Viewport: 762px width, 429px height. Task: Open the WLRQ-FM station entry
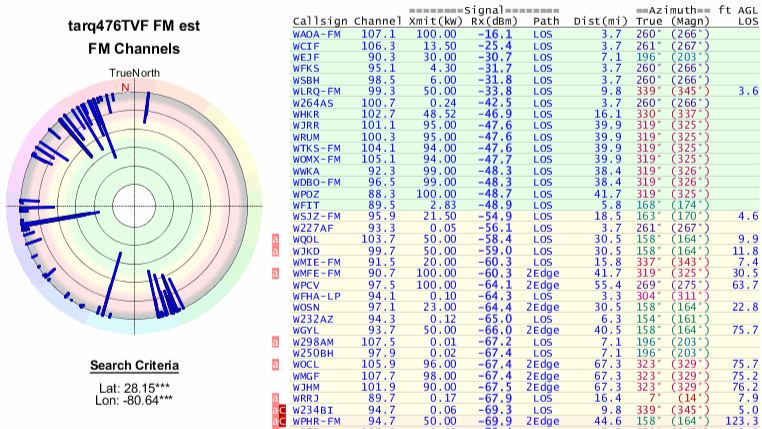tap(317, 90)
